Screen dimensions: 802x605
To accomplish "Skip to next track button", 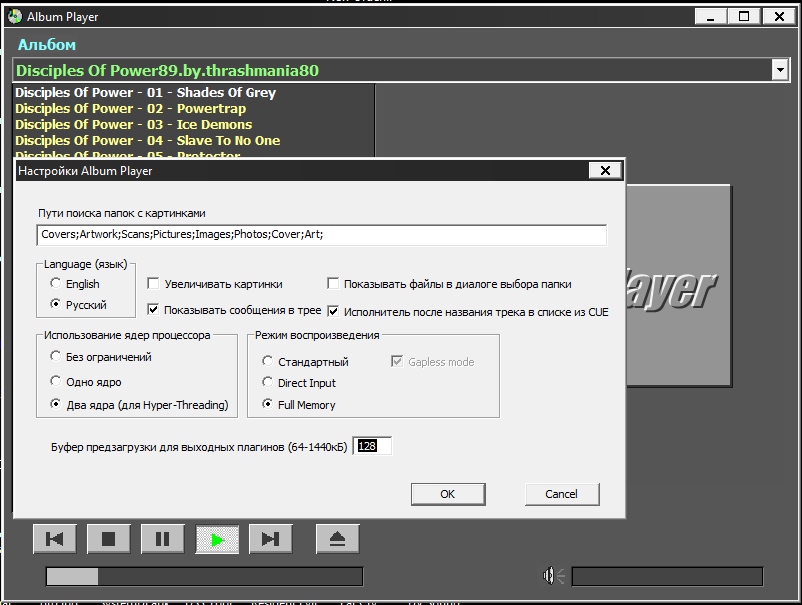I will pos(271,539).
